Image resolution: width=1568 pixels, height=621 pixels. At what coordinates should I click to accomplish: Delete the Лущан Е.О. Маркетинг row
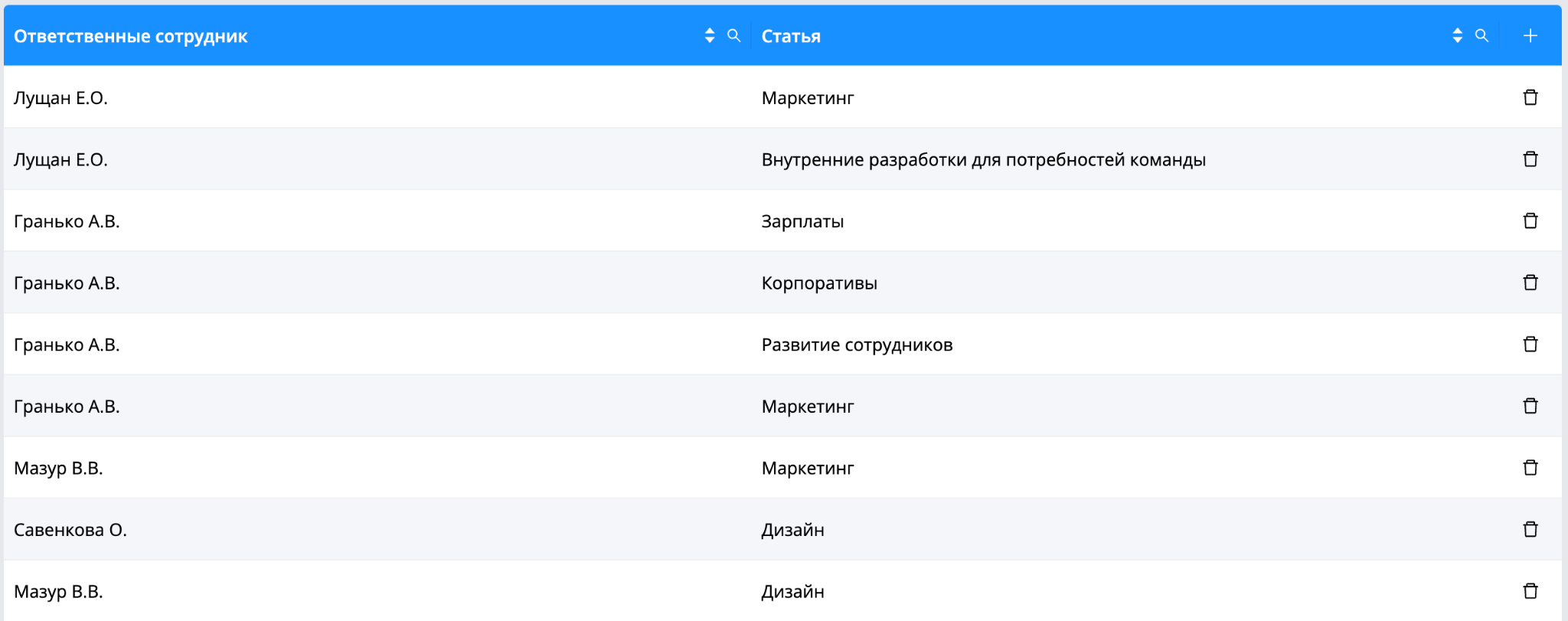[1530, 97]
